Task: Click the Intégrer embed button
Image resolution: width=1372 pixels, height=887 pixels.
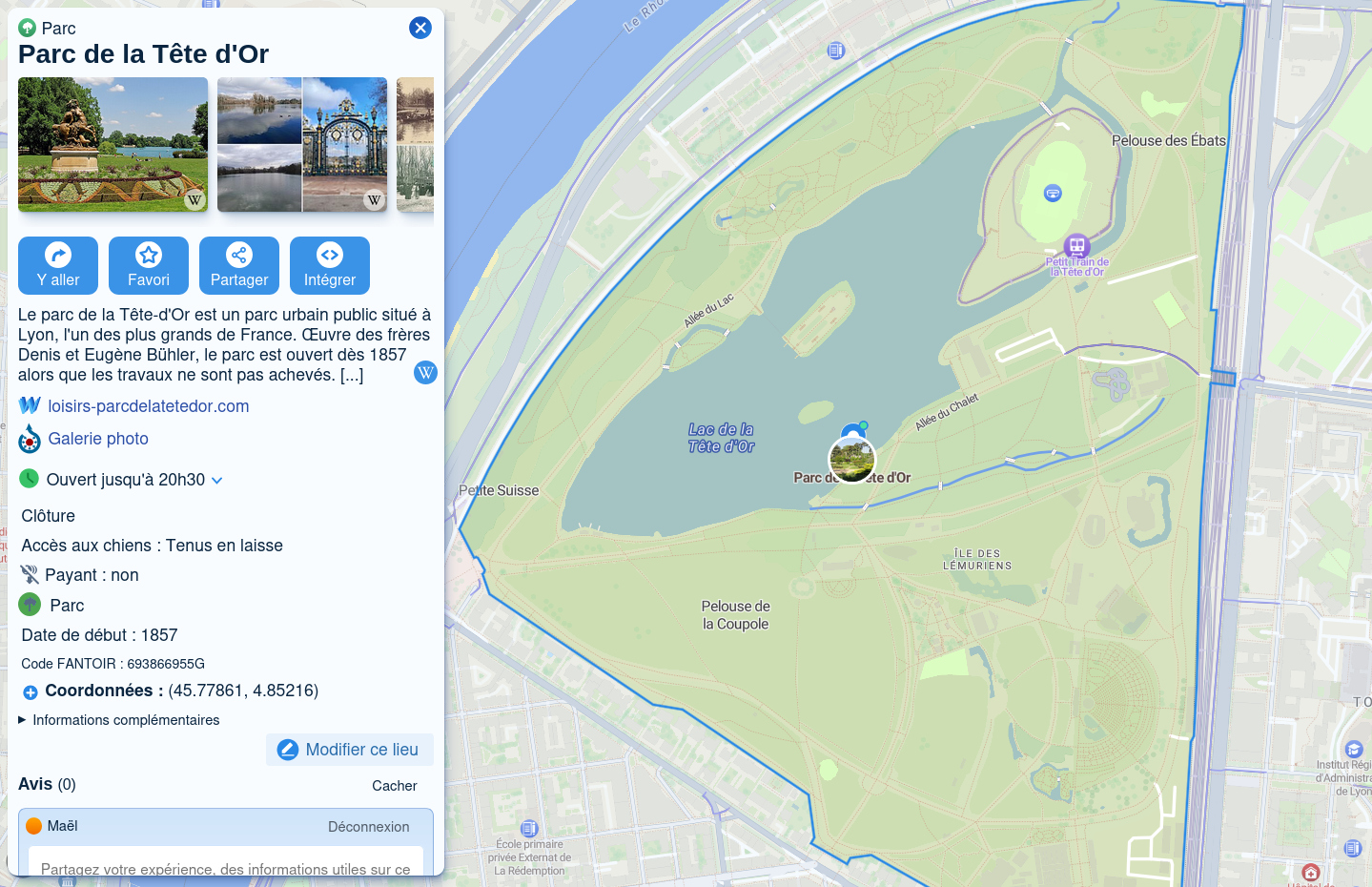Action: coord(330,265)
